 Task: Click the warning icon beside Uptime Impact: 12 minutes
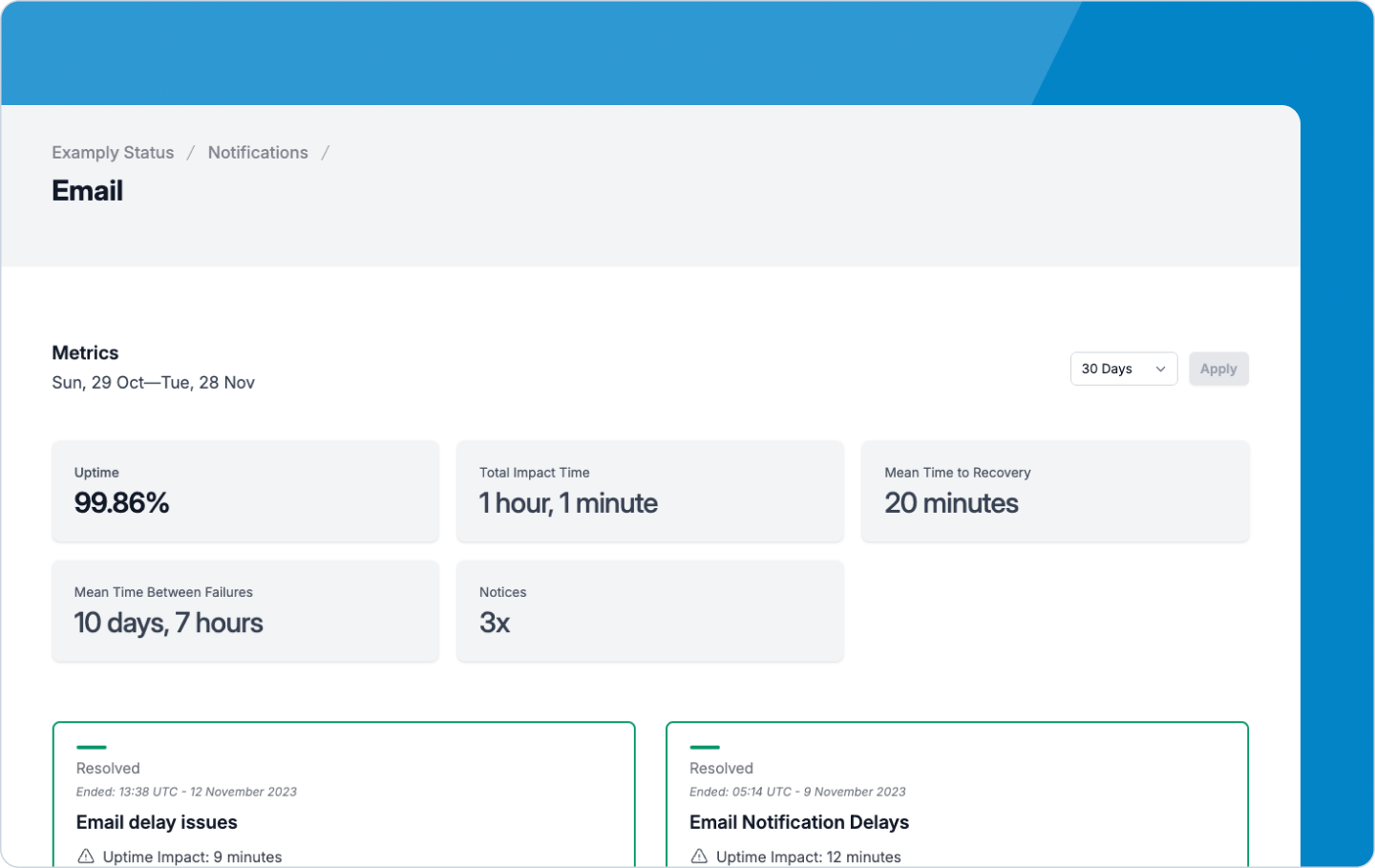click(x=699, y=856)
